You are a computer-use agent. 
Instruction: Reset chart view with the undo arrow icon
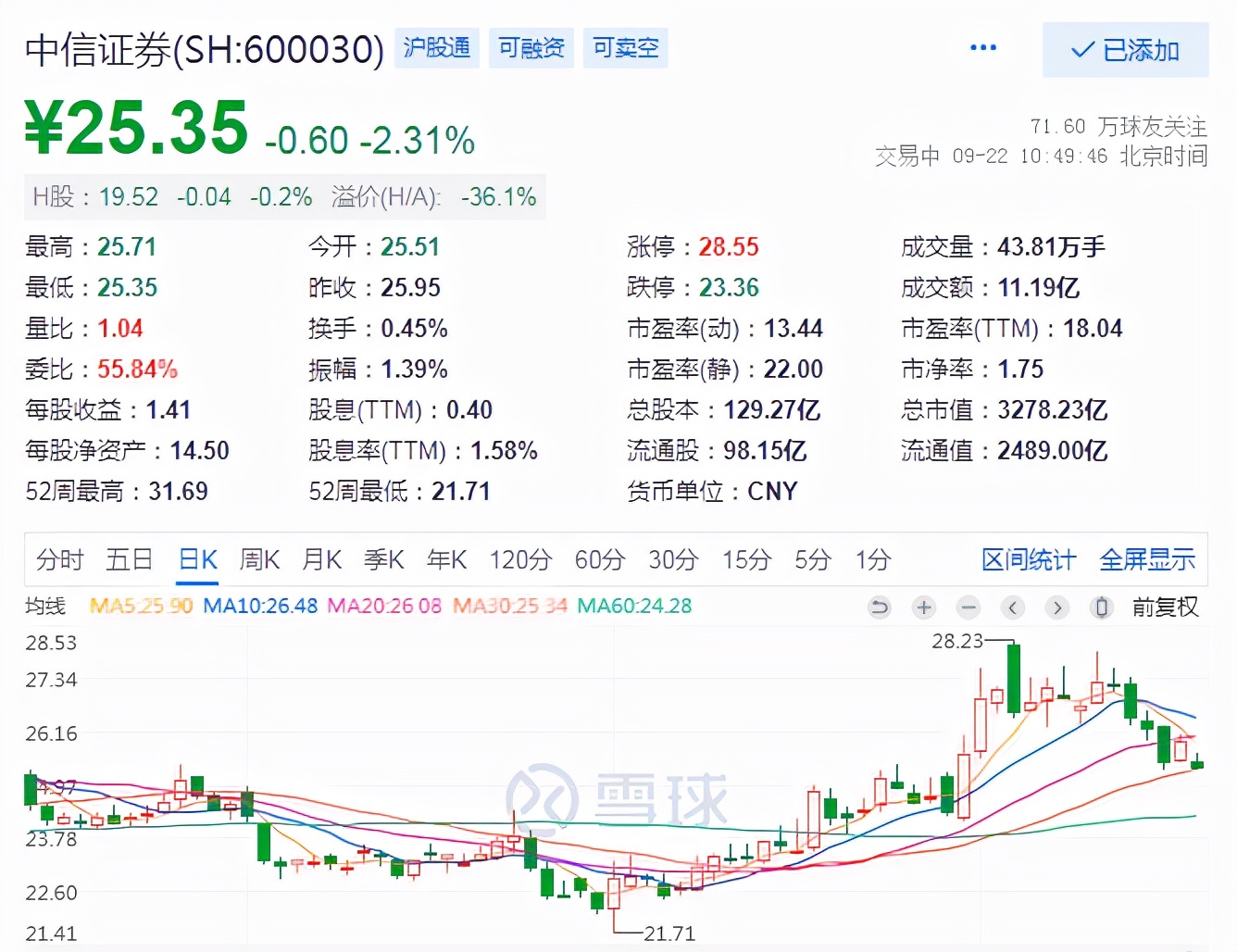(x=879, y=608)
